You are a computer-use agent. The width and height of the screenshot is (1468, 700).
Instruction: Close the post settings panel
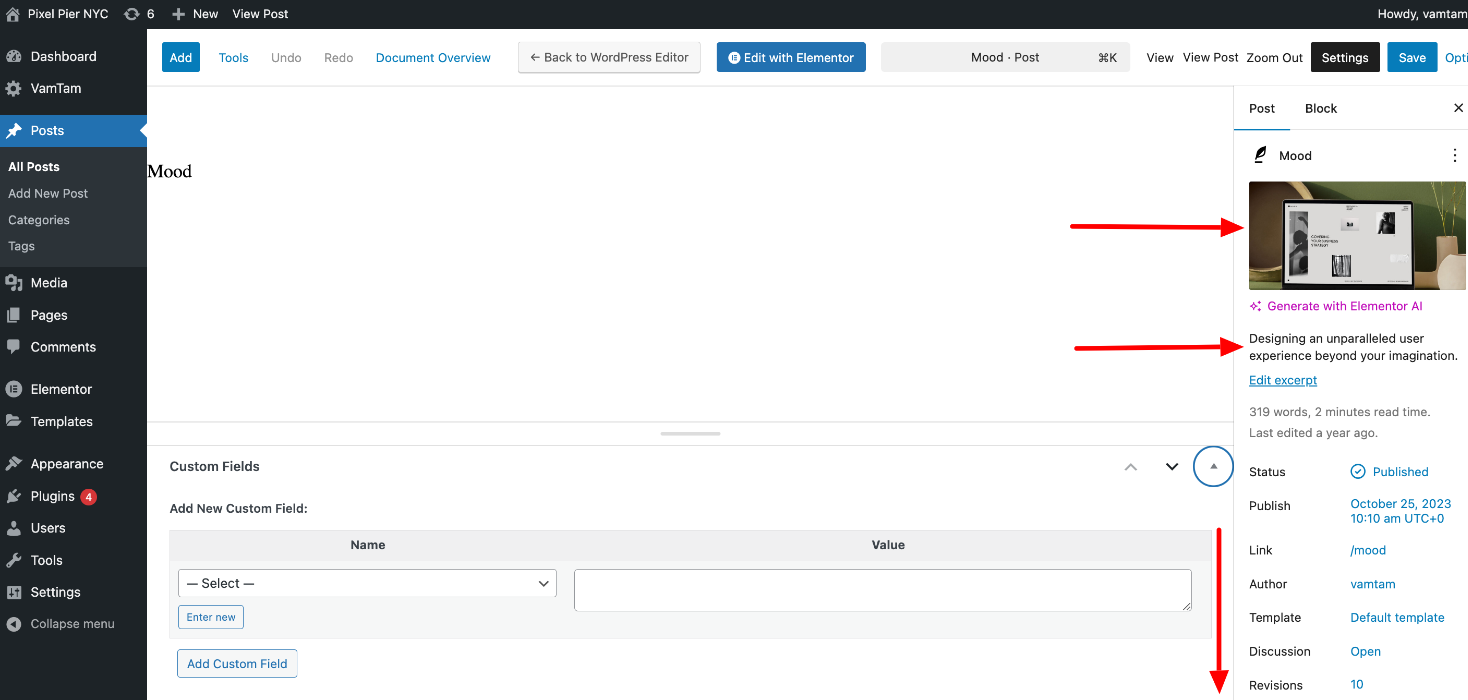1458,108
